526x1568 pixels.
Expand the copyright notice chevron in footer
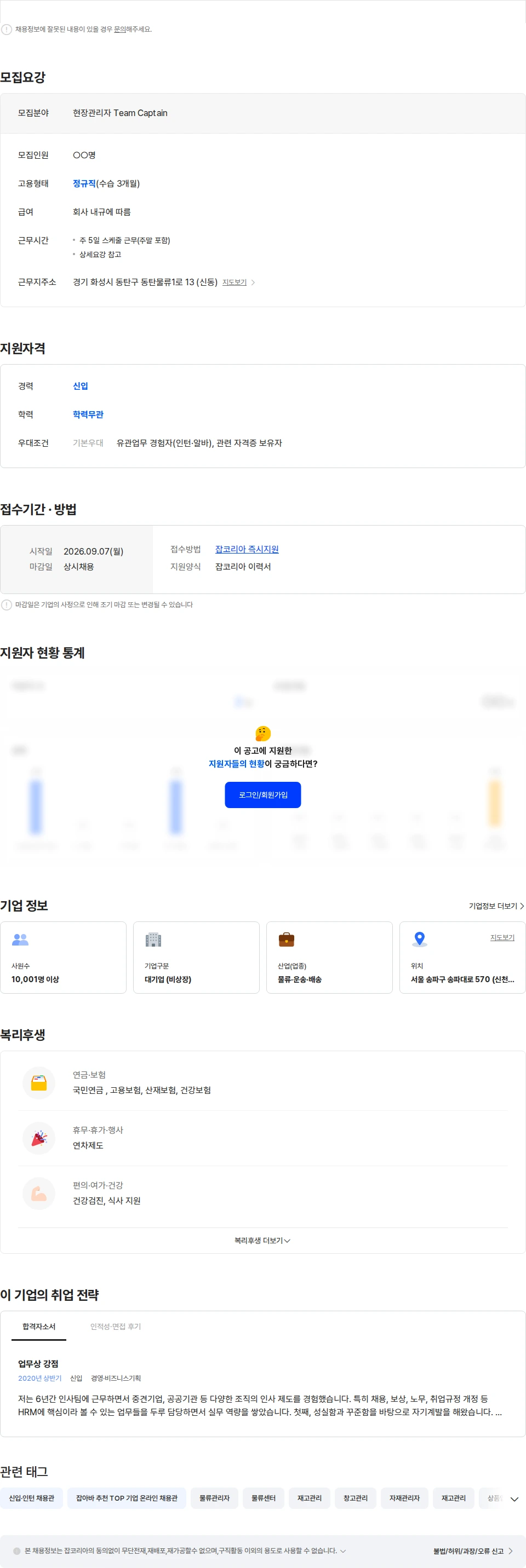tap(343, 1551)
